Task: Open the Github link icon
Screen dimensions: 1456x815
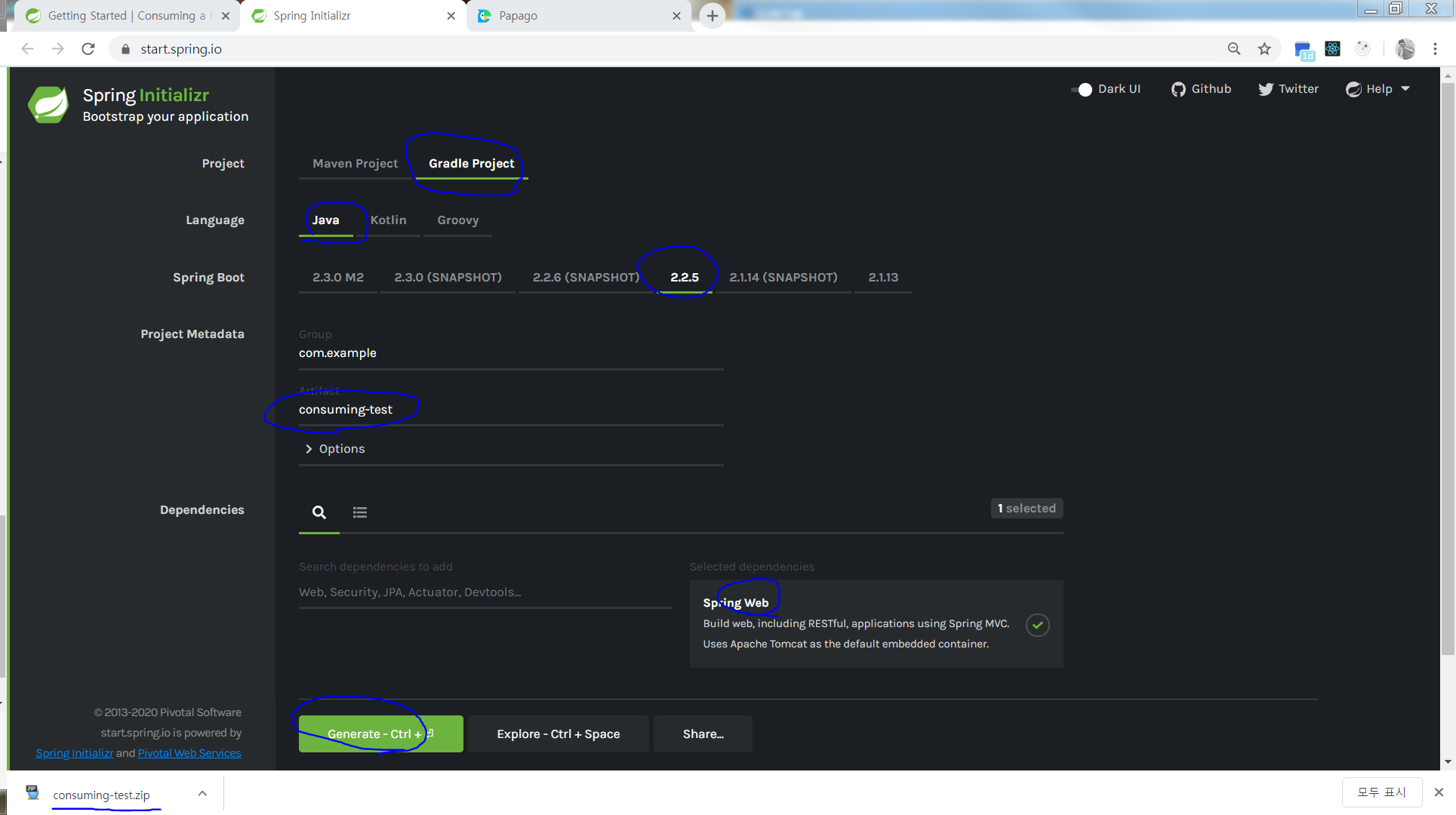Action: (x=1177, y=89)
